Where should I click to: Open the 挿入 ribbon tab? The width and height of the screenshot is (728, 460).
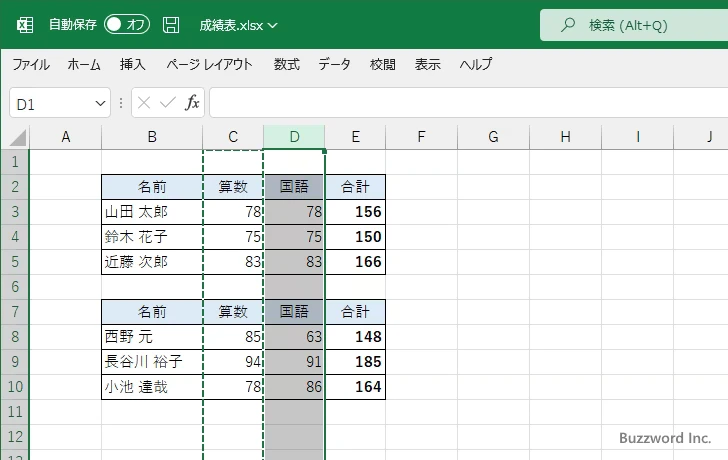pos(133,64)
